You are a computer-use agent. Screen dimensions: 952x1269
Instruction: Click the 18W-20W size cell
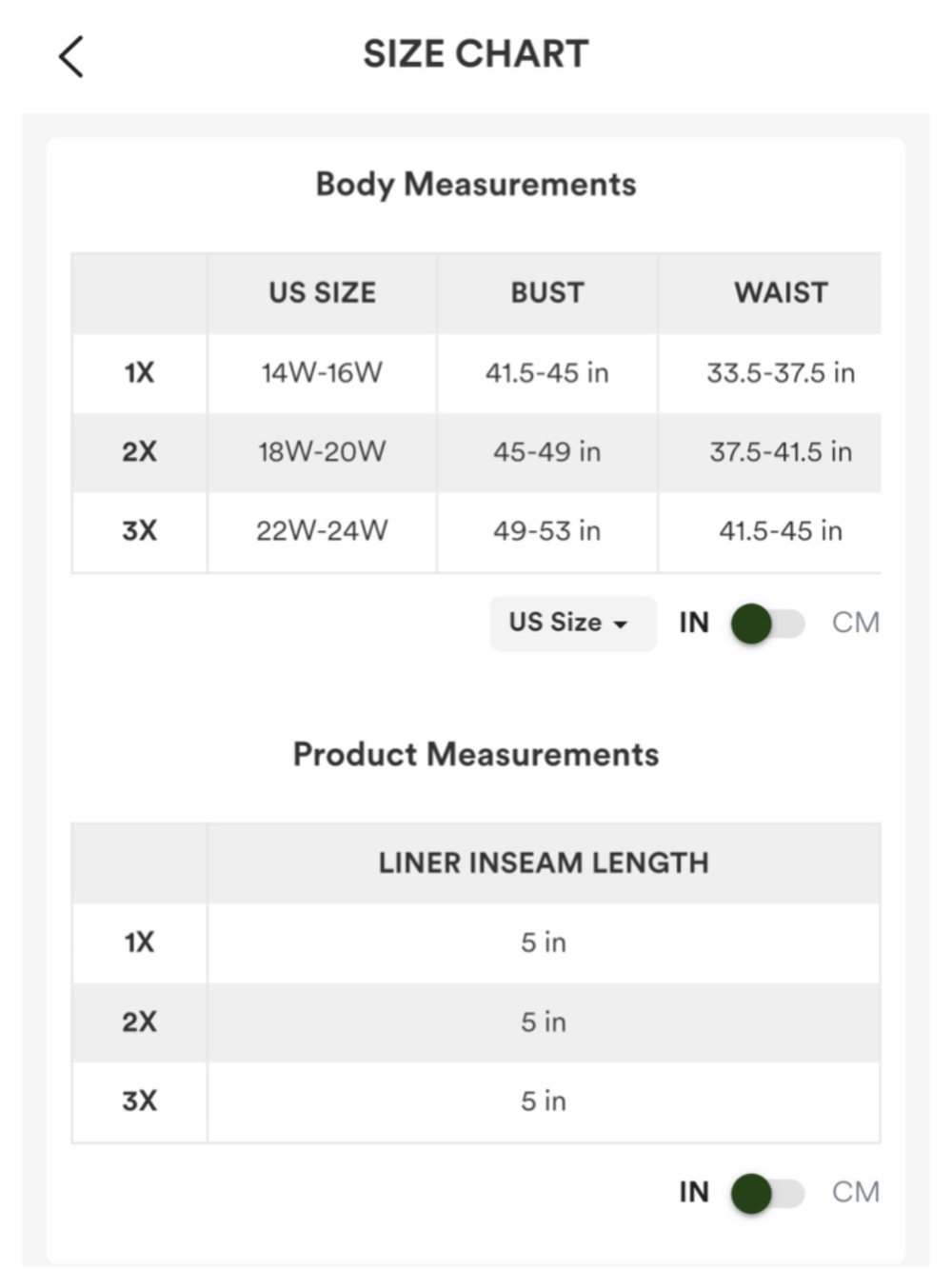(322, 452)
